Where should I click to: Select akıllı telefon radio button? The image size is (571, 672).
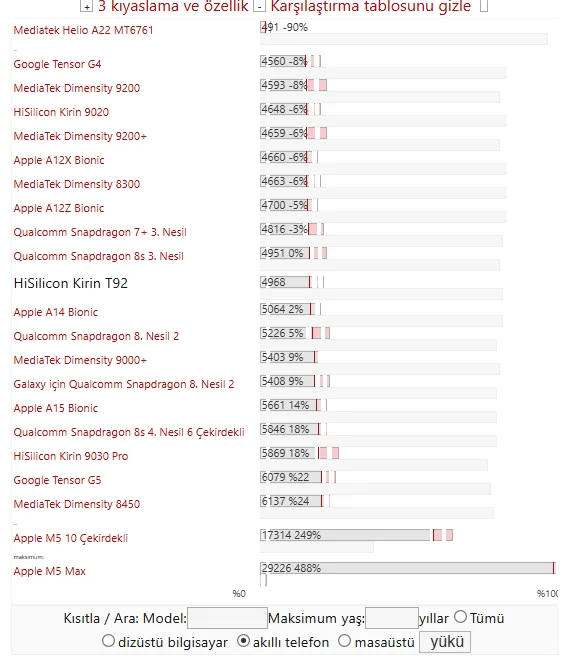243,641
